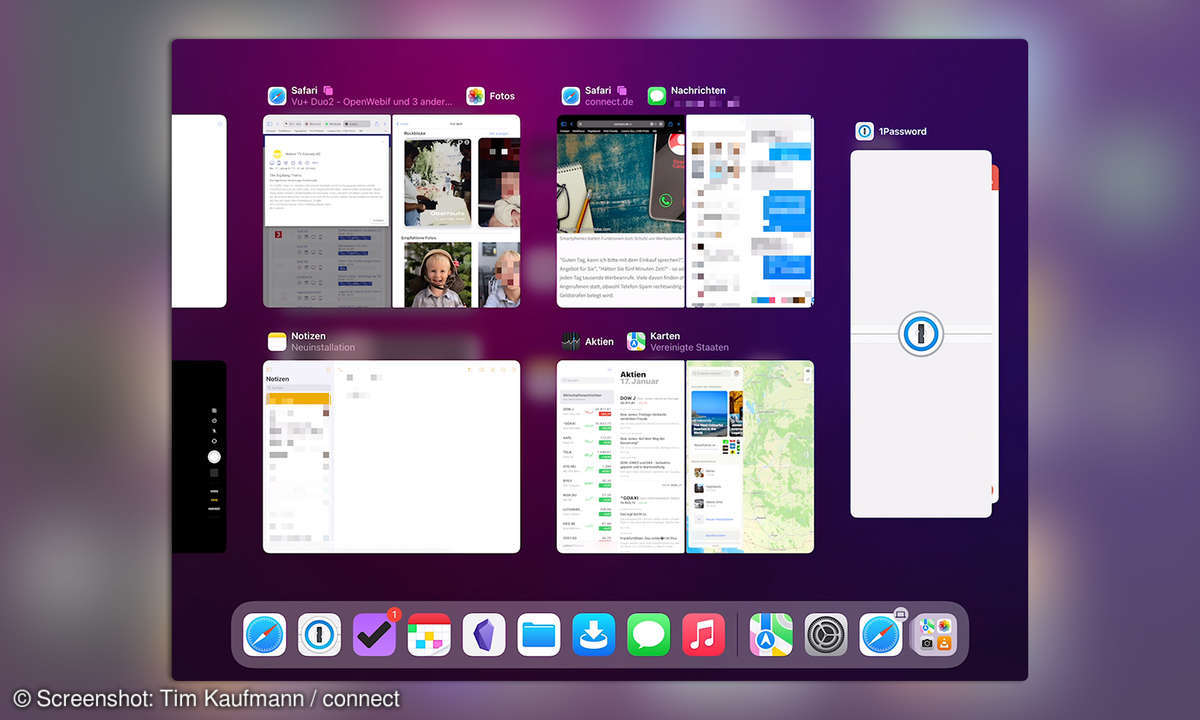Tap Safari icon above the connect.de card
1200x720 pixels.
point(571,96)
